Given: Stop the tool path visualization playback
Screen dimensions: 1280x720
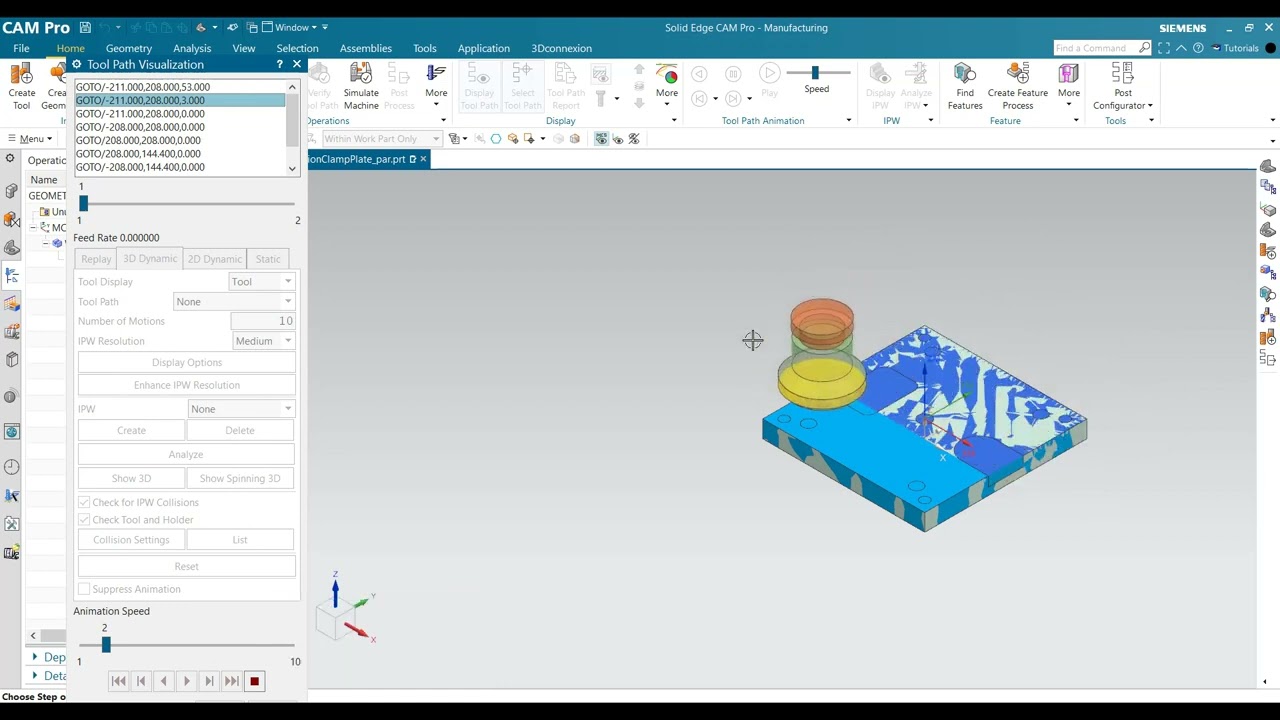Looking at the screenshot, I should (254, 681).
